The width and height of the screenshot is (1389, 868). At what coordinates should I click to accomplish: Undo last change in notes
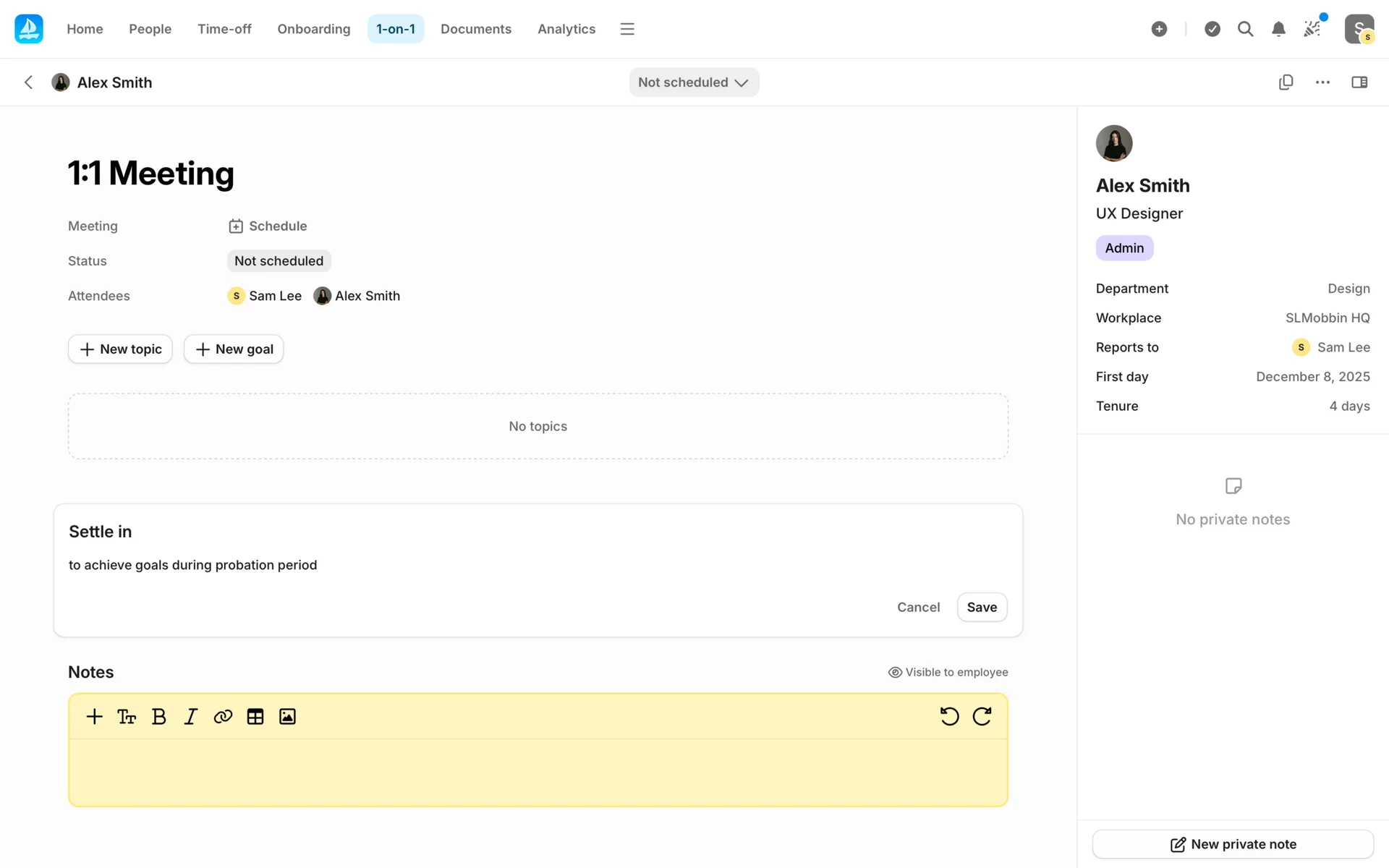[949, 716]
